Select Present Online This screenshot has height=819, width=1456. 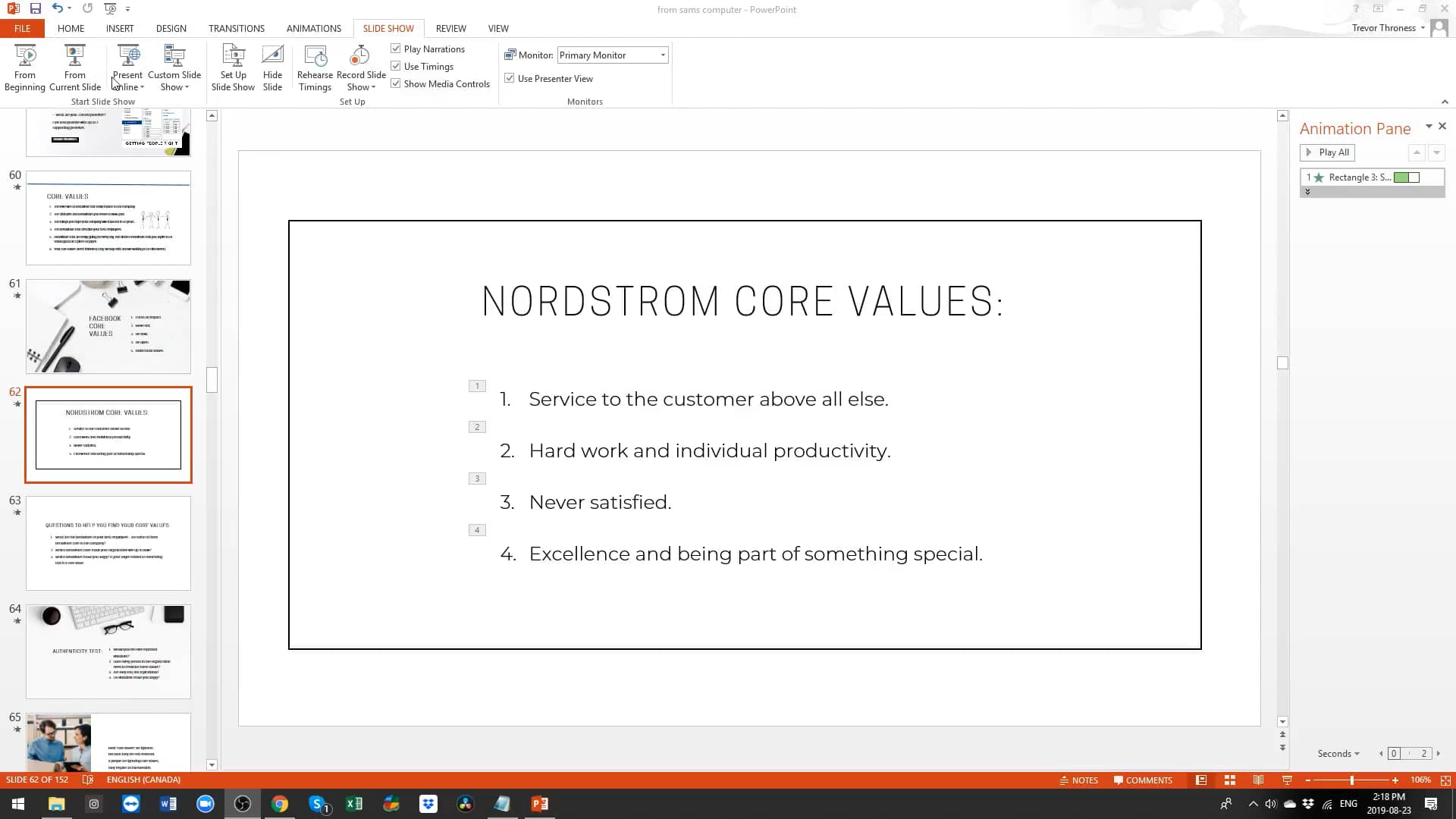(127, 67)
